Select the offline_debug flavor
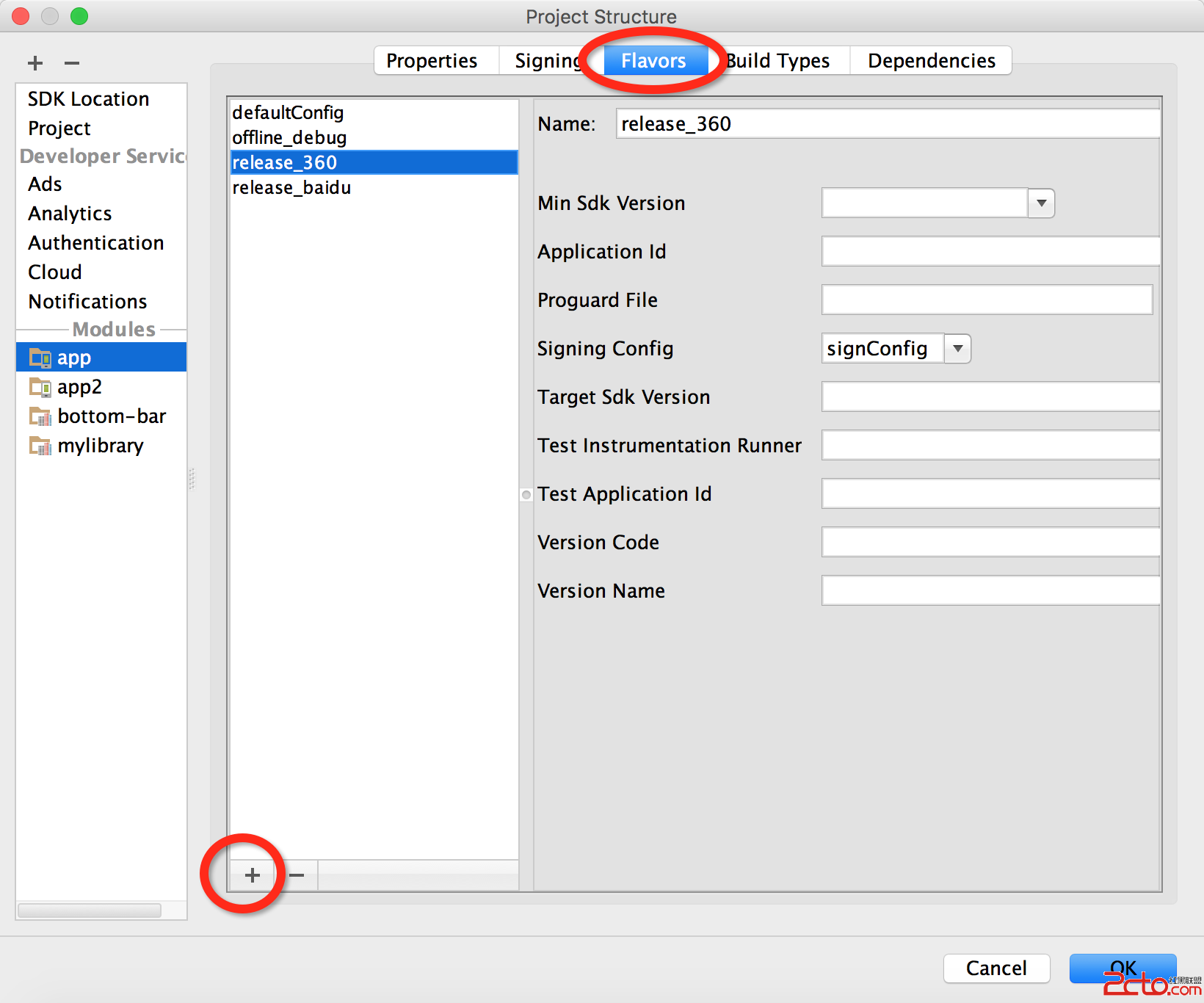This screenshot has height=1003, width=1204. (x=374, y=137)
